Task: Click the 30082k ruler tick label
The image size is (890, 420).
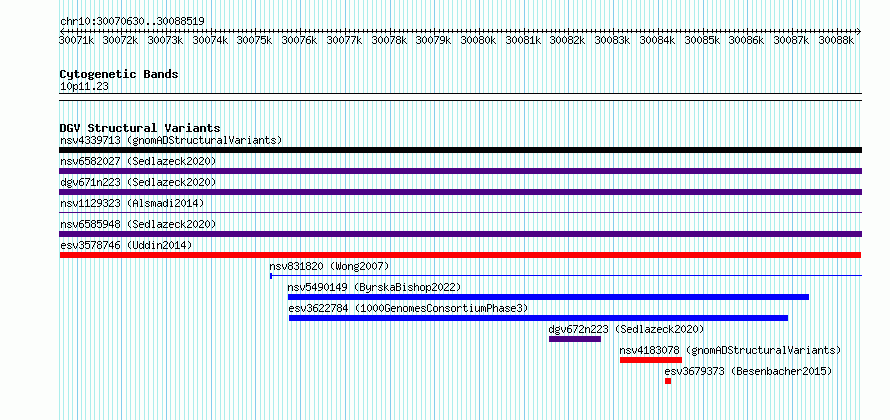Action: (568, 40)
